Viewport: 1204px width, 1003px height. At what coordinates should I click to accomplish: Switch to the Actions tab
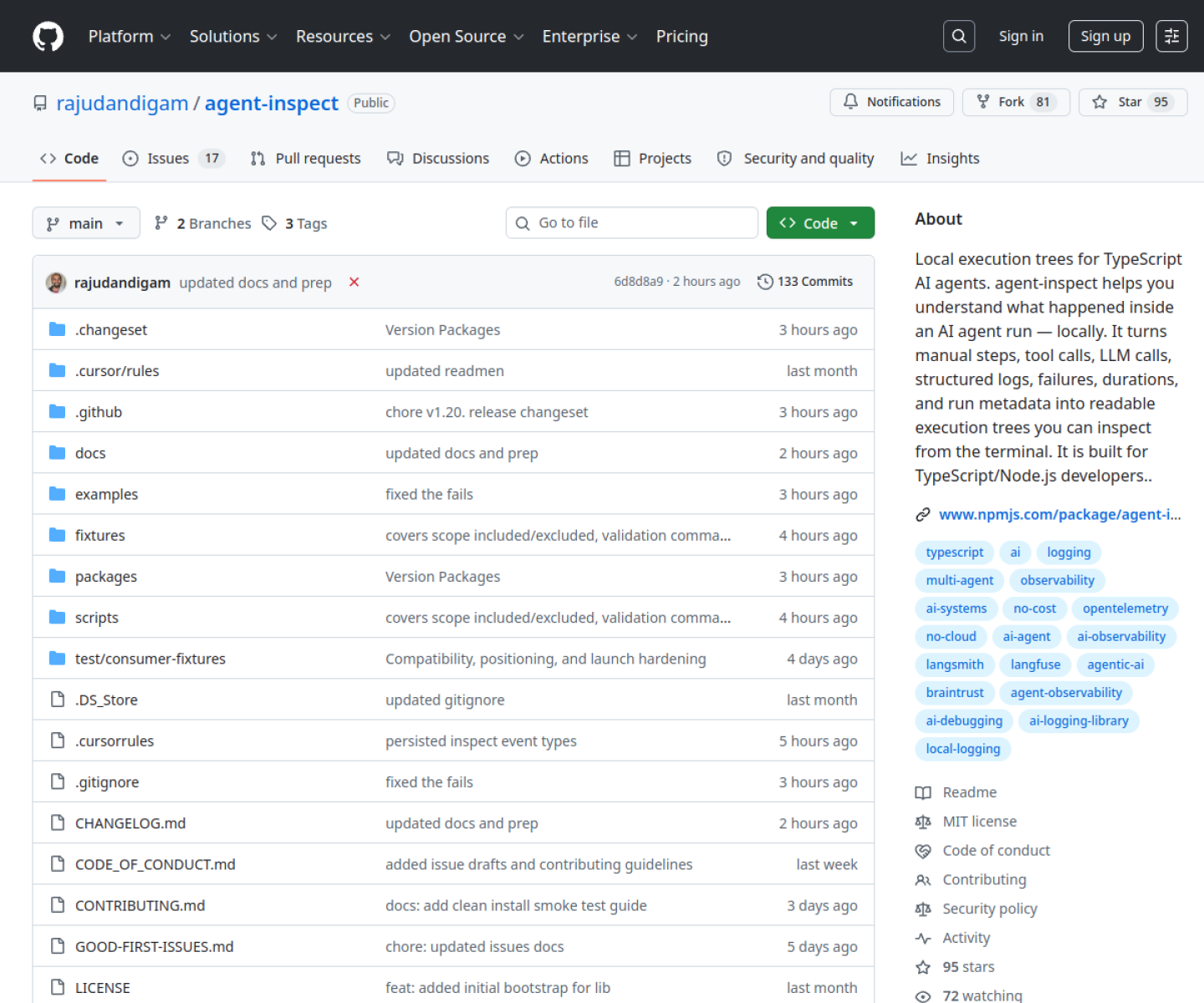click(552, 159)
